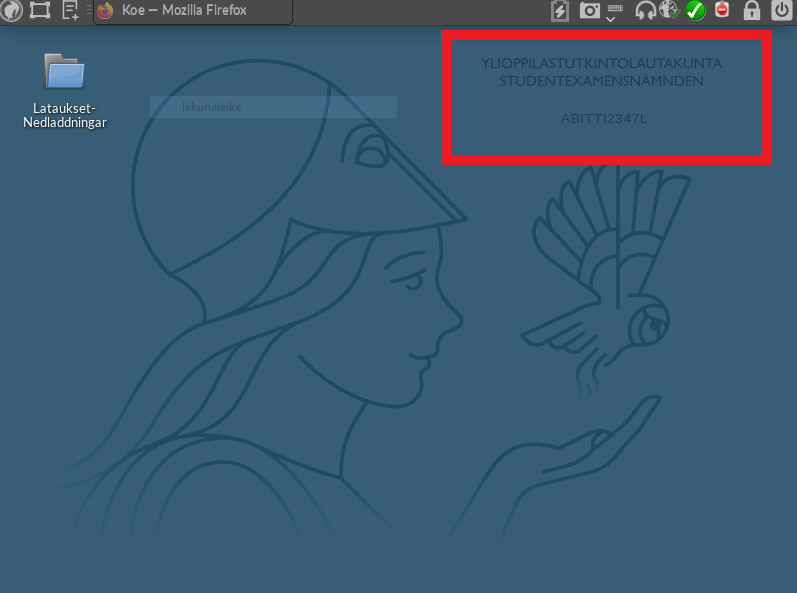Open the battery power status icon
Image resolution: width=797 pixels, height=593 pixels.
point(560,11)
